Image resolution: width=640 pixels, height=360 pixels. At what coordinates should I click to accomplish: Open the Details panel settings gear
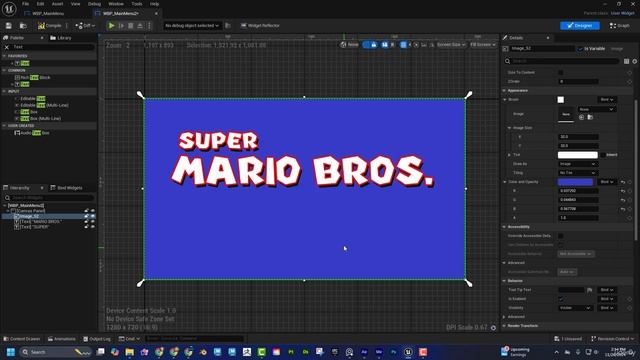pos(635,61)
